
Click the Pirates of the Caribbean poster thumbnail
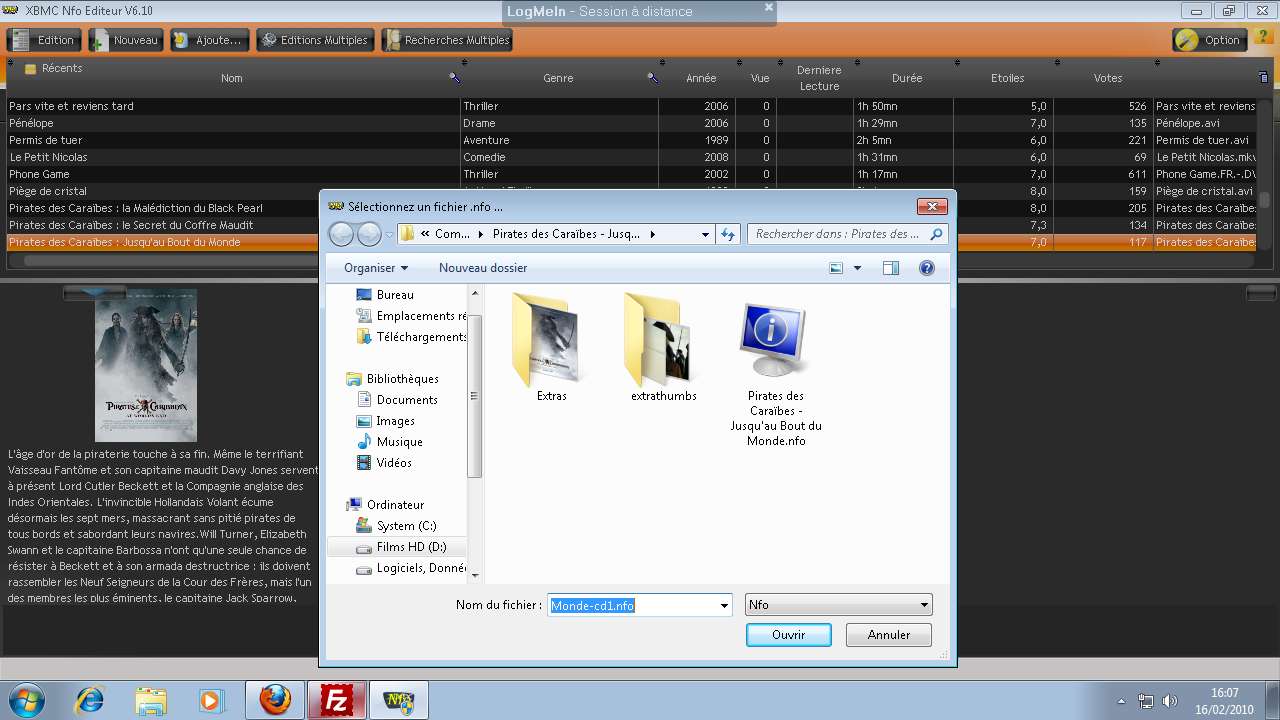(x=146, y=365)
